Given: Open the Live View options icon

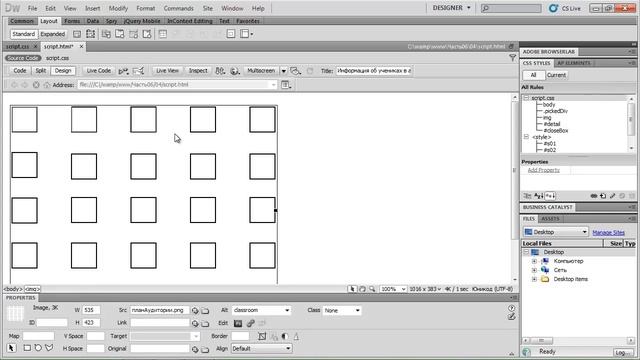Looking at the screenshot, I should tap(285, 85).
